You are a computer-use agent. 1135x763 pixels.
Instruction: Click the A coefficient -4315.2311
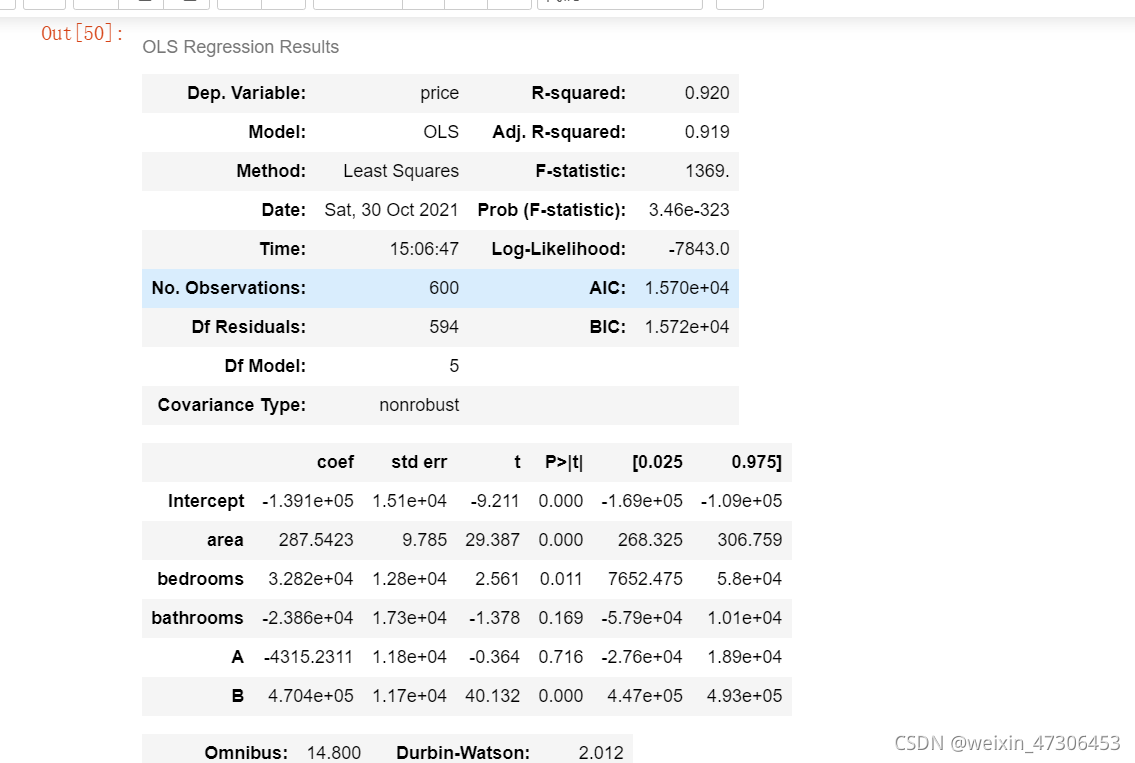[x=308, y=658]
